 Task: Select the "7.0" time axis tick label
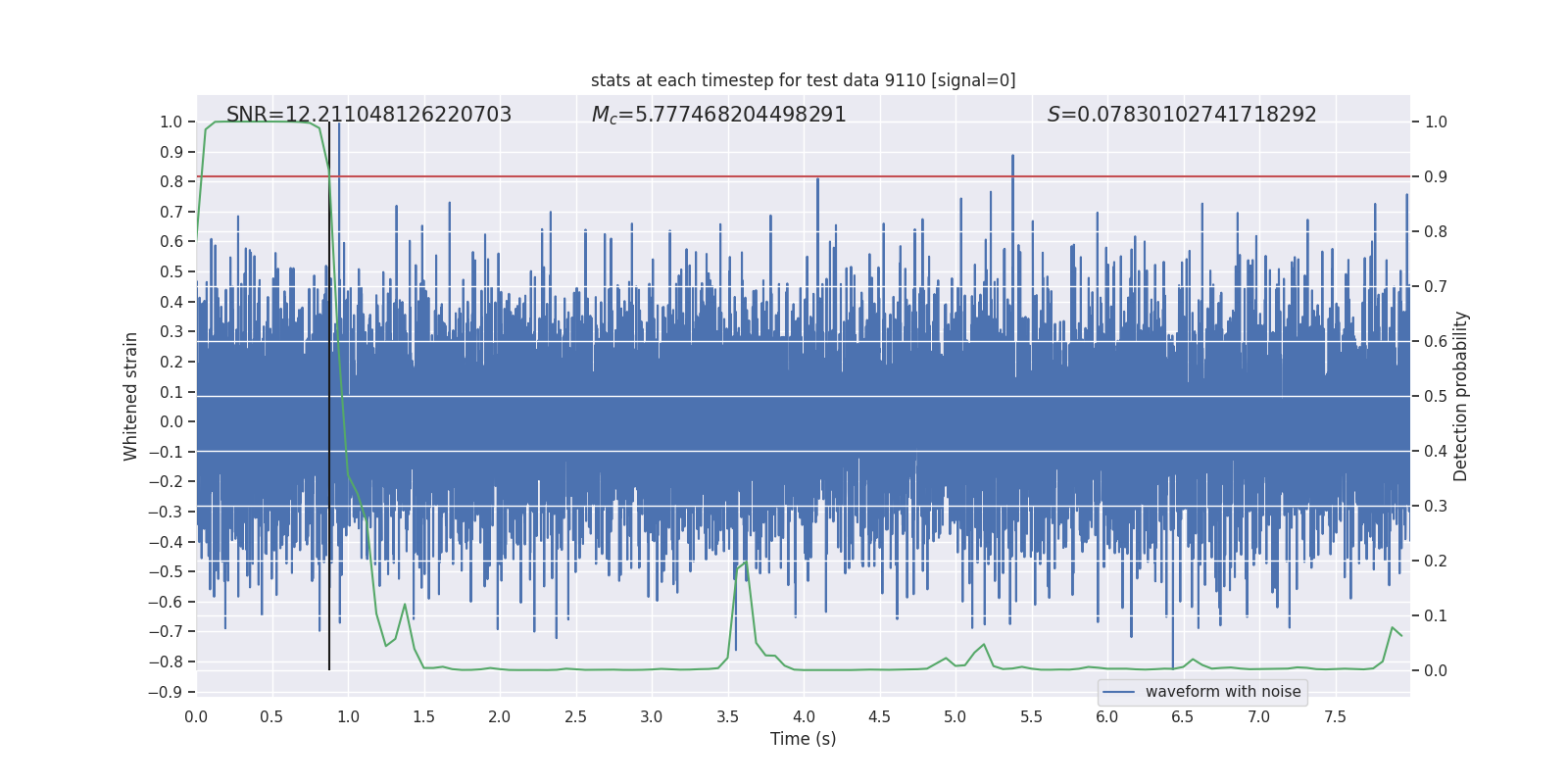(1259, 716)
